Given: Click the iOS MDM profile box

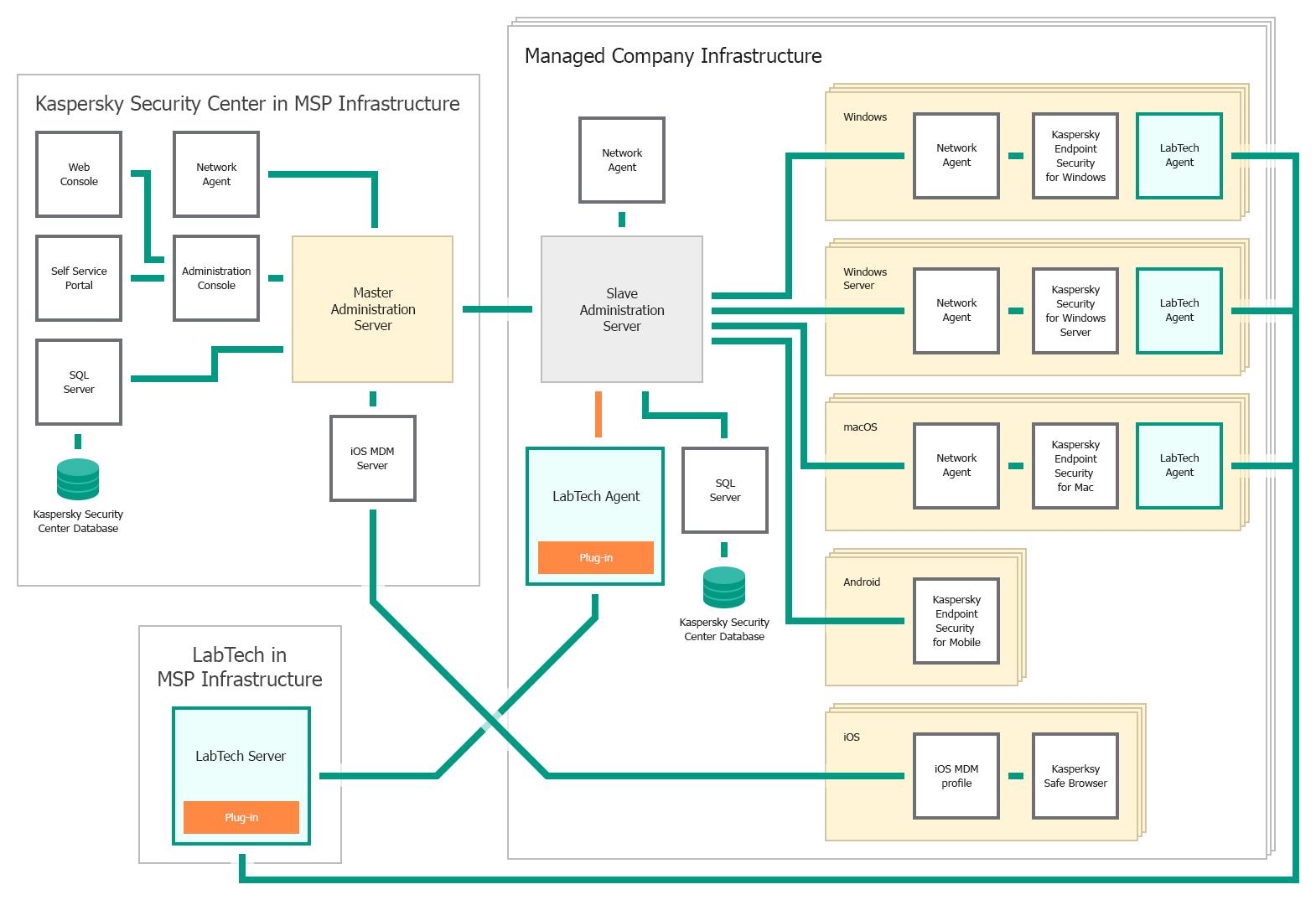Looking at the screenshot, I should coord(956,776).
